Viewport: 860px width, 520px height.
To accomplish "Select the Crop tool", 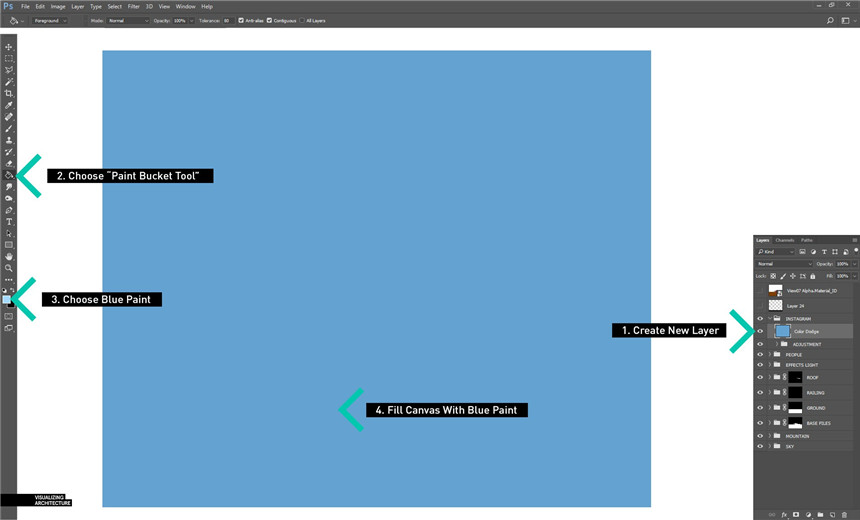I will click(x=9, y=93).
